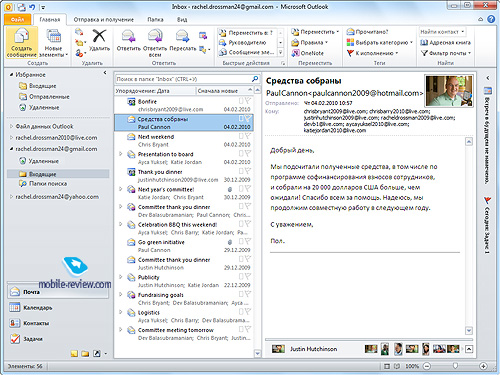Open Committee meeting tomorrow message
The width and height of the screenshot is (500, 375).
click(184, 334)
